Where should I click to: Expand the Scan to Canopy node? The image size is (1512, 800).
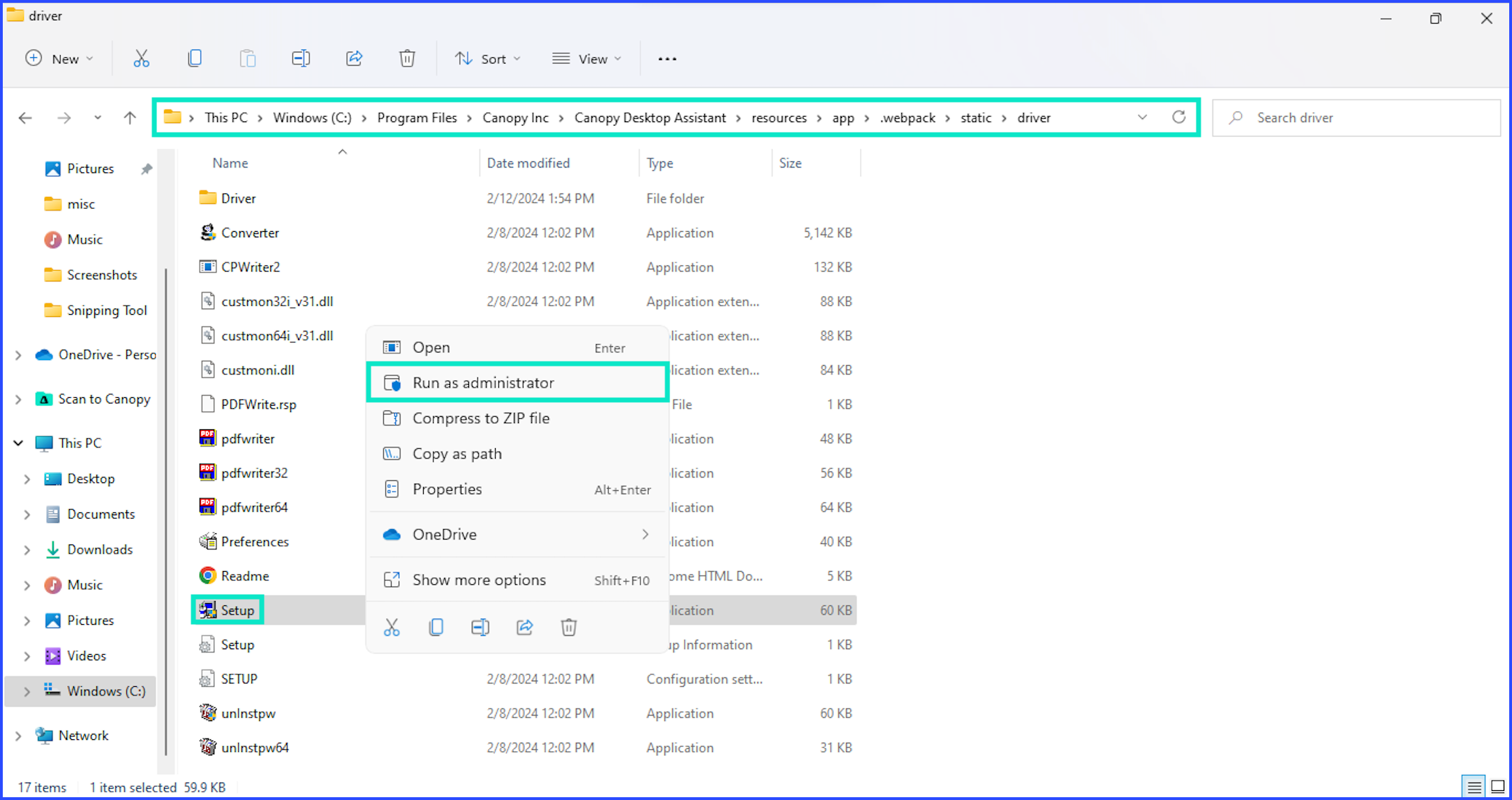tap(18, 399)
